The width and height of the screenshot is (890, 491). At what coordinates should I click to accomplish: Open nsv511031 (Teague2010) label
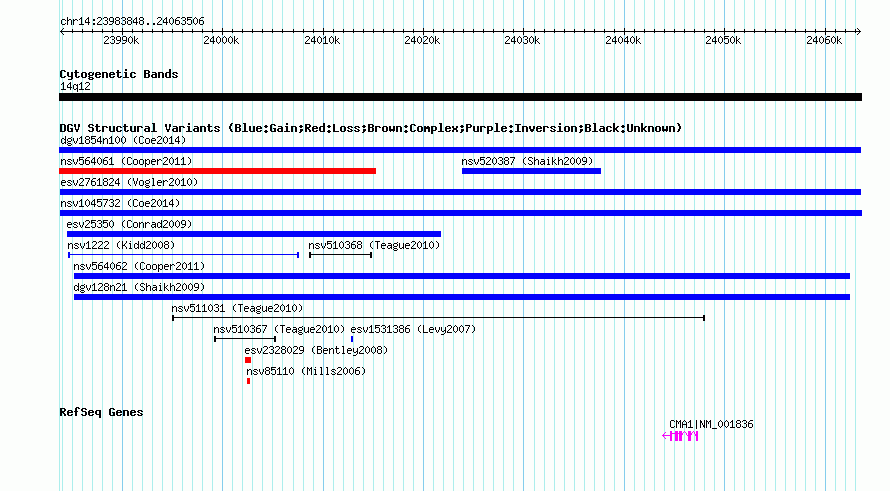[x=237, y=308]
